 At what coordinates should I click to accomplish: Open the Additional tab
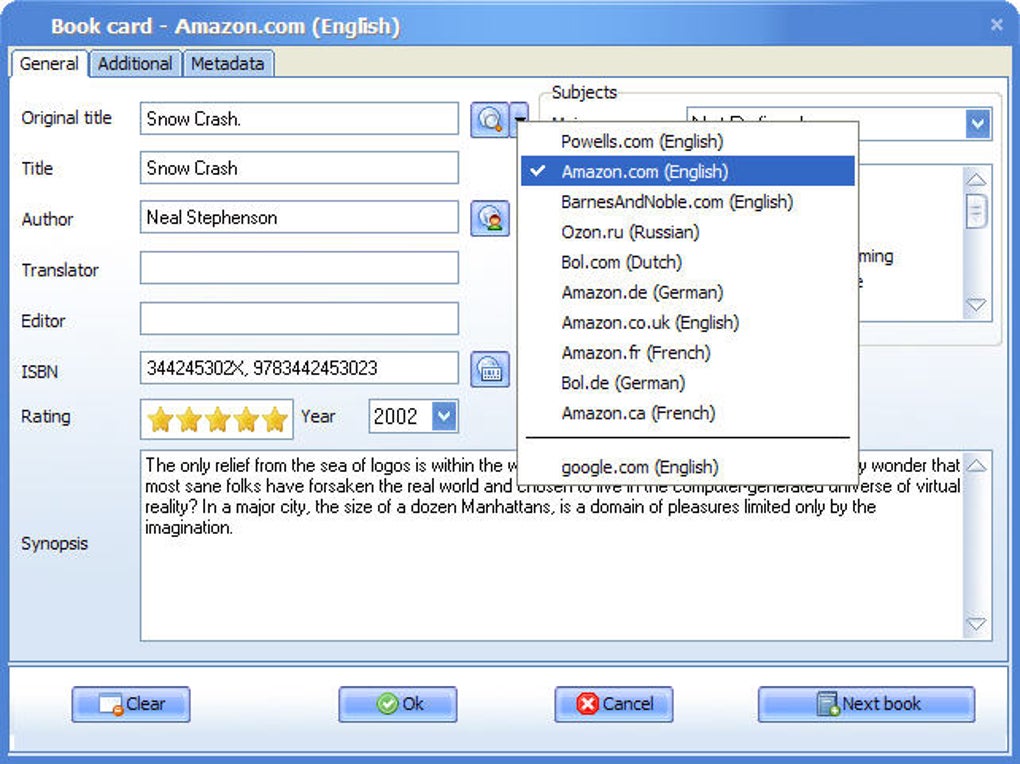135,64
